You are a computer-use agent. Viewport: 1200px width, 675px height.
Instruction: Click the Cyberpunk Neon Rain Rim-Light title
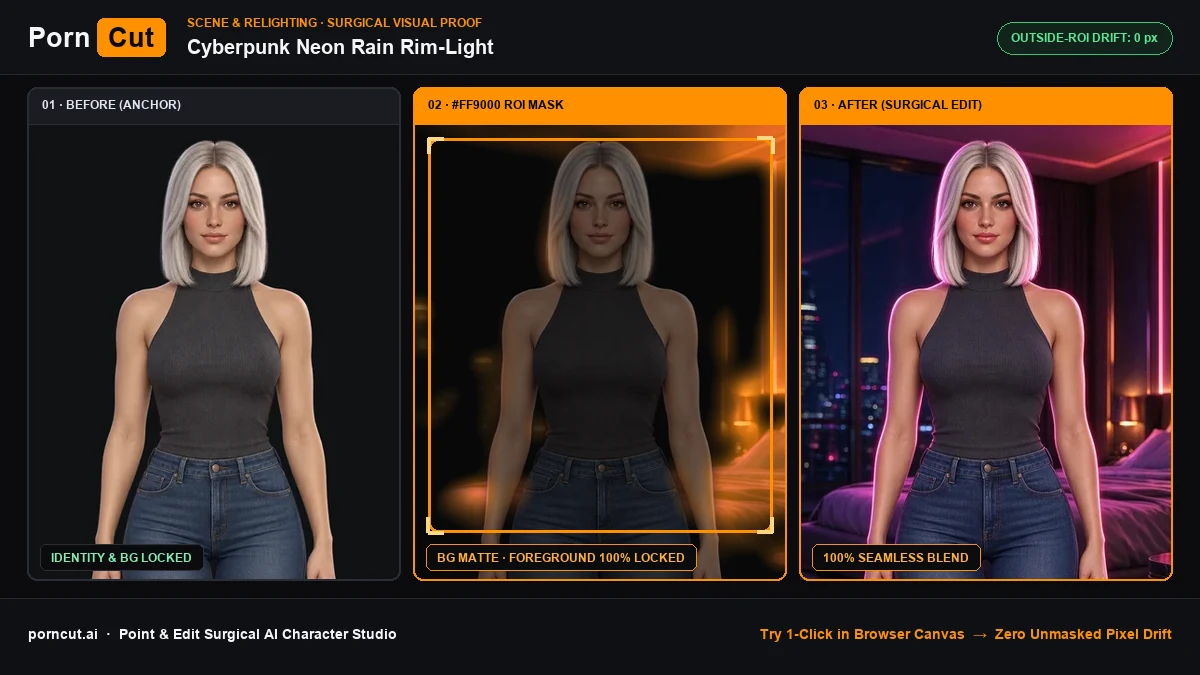[340, 47]
